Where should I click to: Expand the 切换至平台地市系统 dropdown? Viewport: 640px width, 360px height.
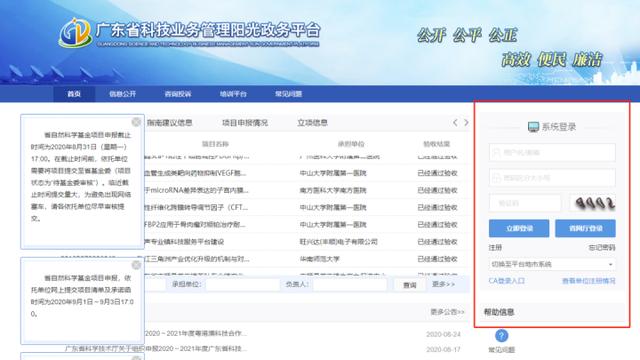(x=552, y=264)
